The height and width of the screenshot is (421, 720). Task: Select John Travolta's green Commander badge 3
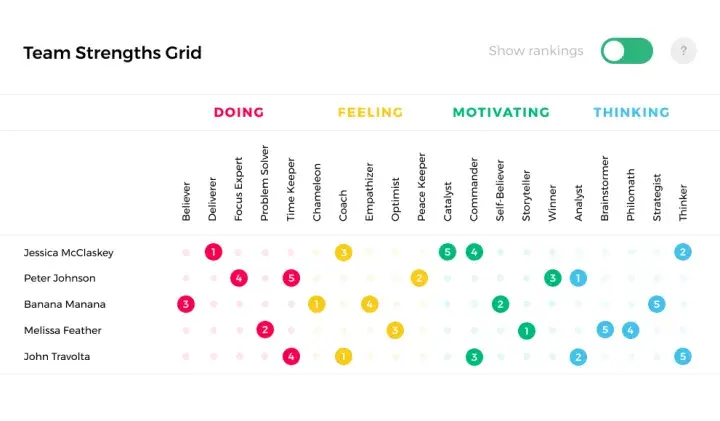[x=474, y=357]
